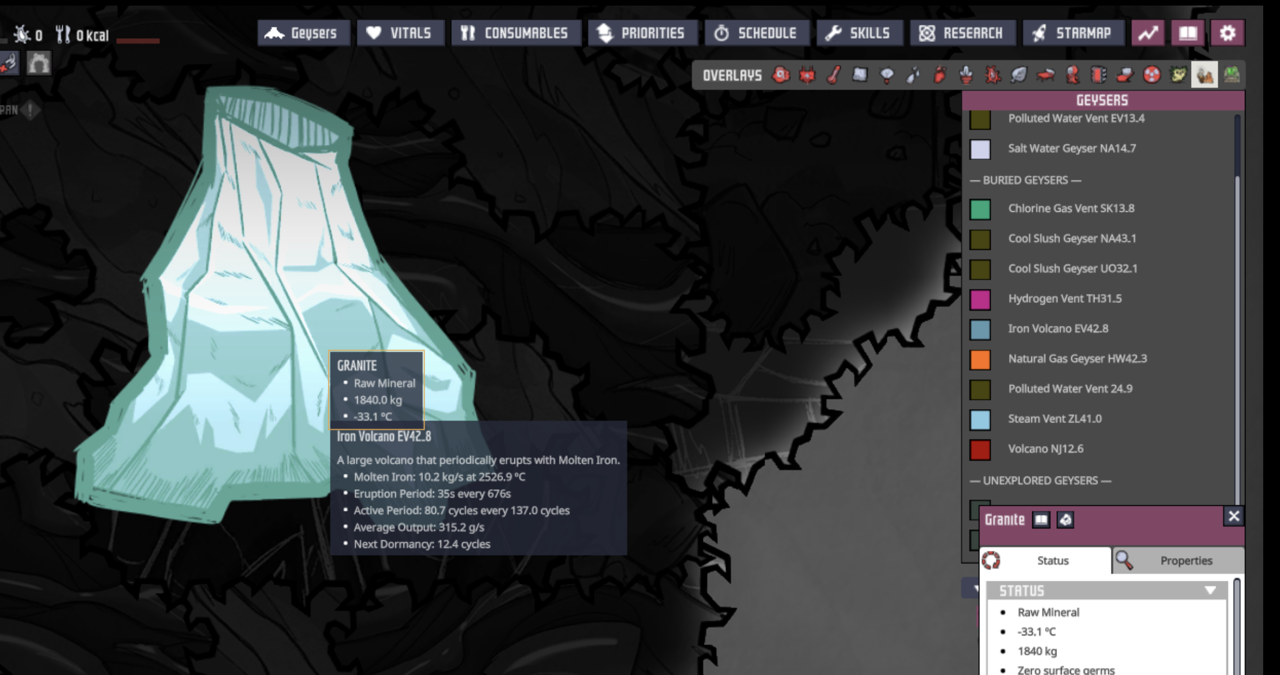Select Salt Water Geyser NA14.7 entry
Screen dimensions: 1280x675
pyautogui.click(x=1072, y=148)
